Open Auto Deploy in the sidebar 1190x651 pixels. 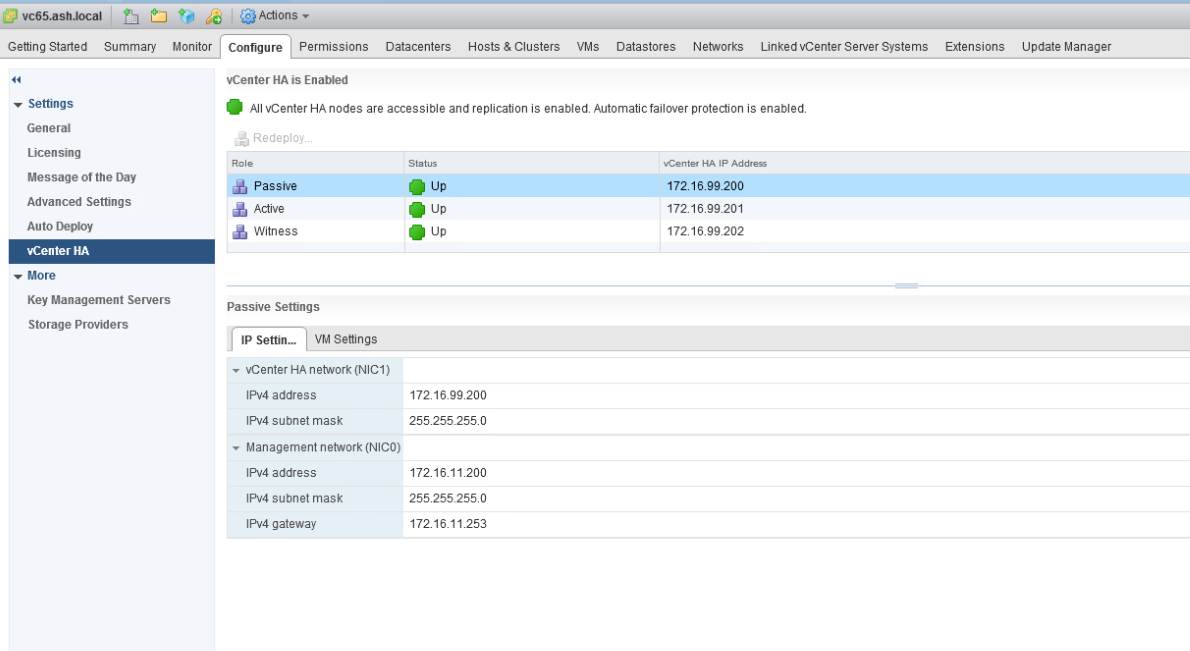pos(60,226)
